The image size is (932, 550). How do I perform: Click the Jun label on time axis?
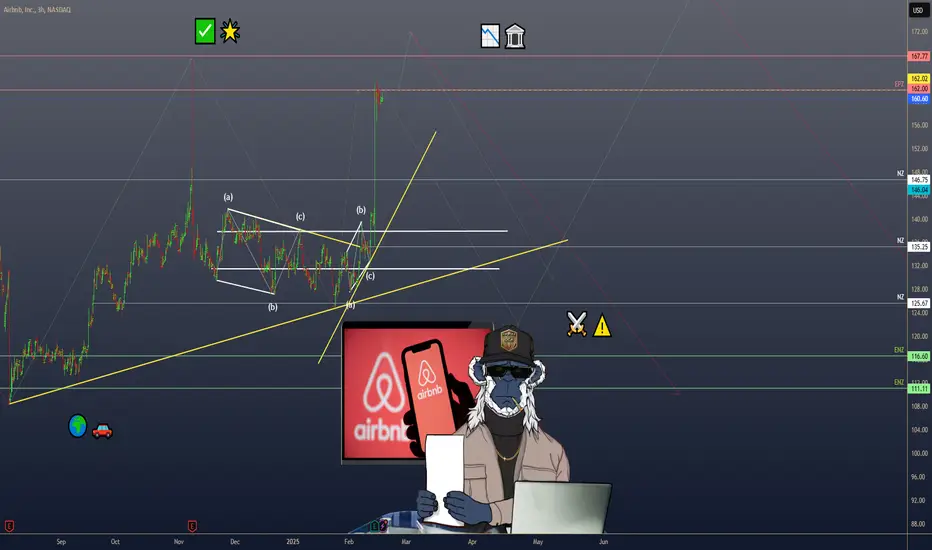603,542
